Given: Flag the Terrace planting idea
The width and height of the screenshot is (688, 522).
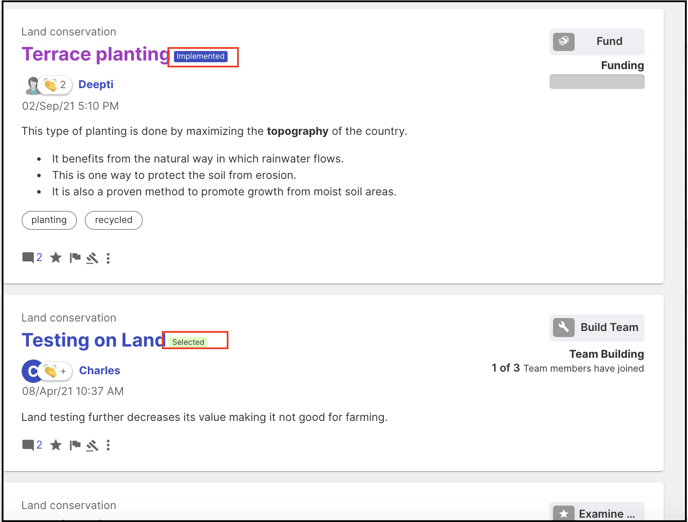Looking at the screenshot, I should pos(75,257).
